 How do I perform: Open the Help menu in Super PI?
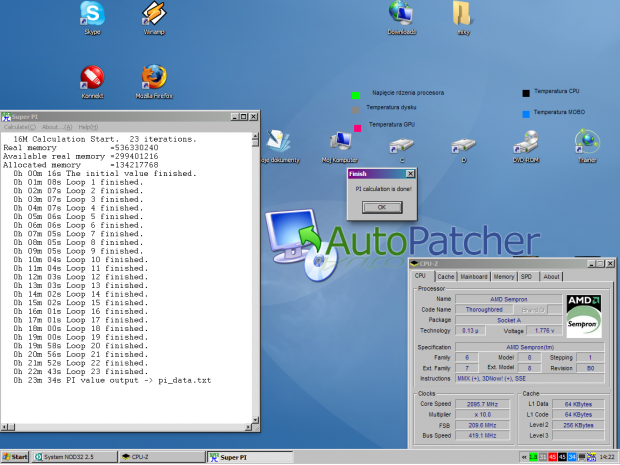(x=88, y=127)
